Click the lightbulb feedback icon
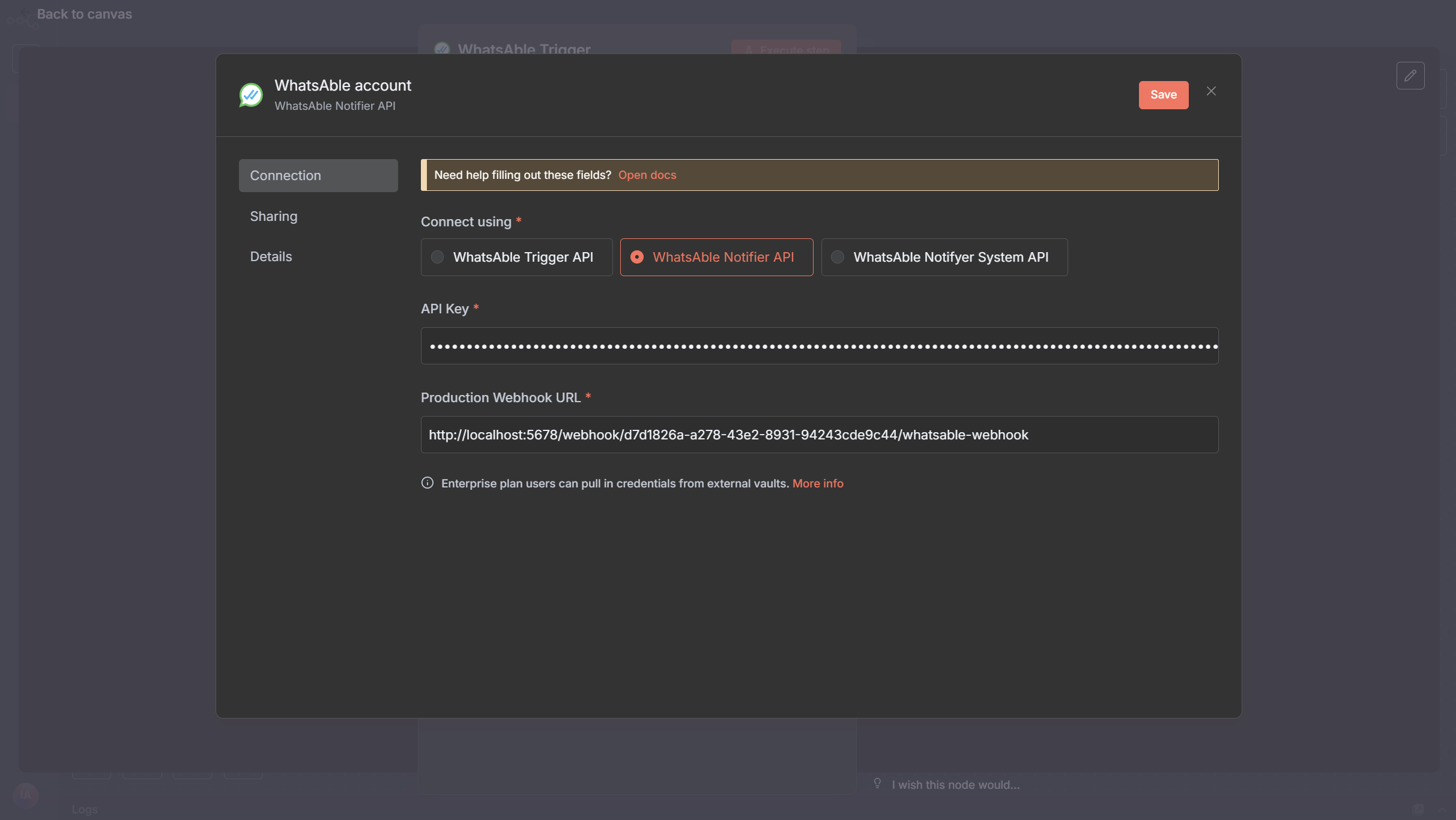Image resolution: width=1456 pixels, height=820 pixels. click(877, 783)
